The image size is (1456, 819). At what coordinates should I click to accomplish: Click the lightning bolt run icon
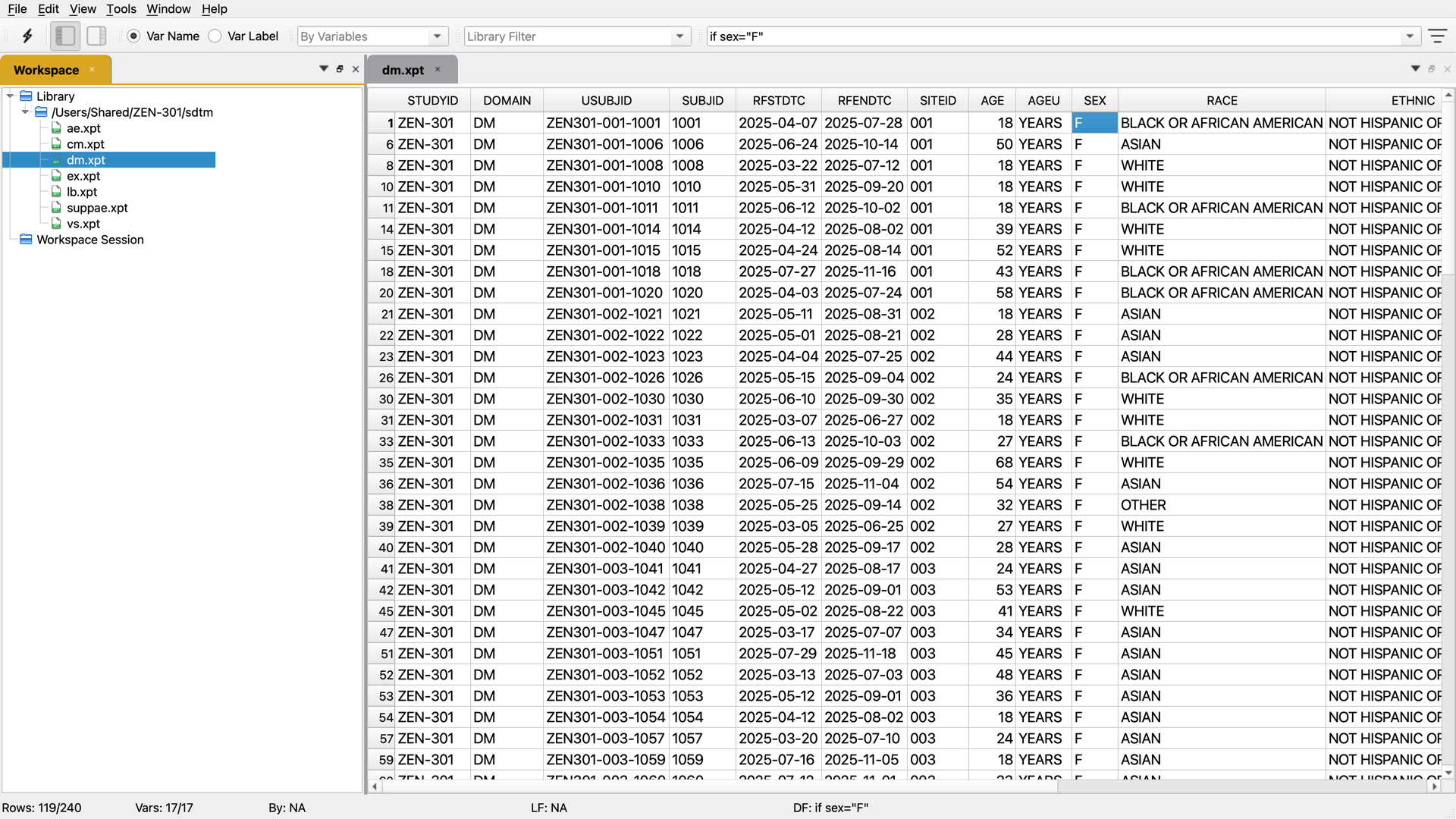coord(27,36)
